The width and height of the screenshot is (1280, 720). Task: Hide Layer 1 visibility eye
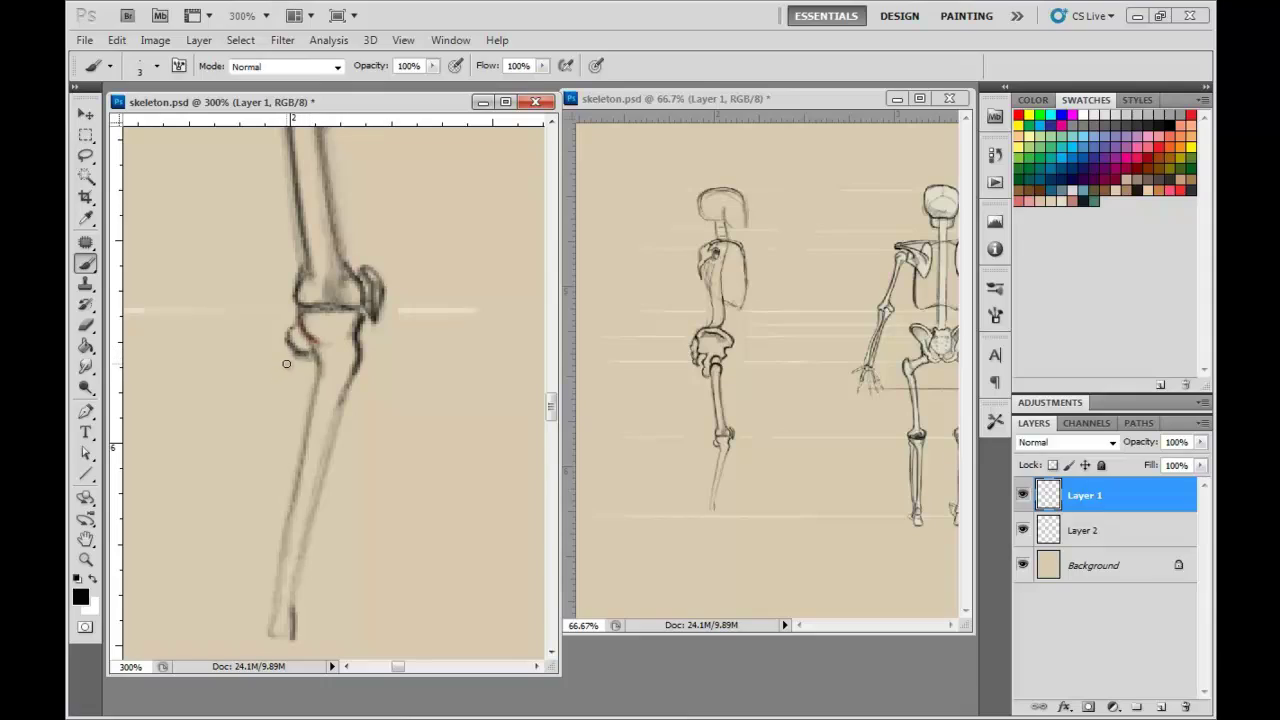(1022, 495)
